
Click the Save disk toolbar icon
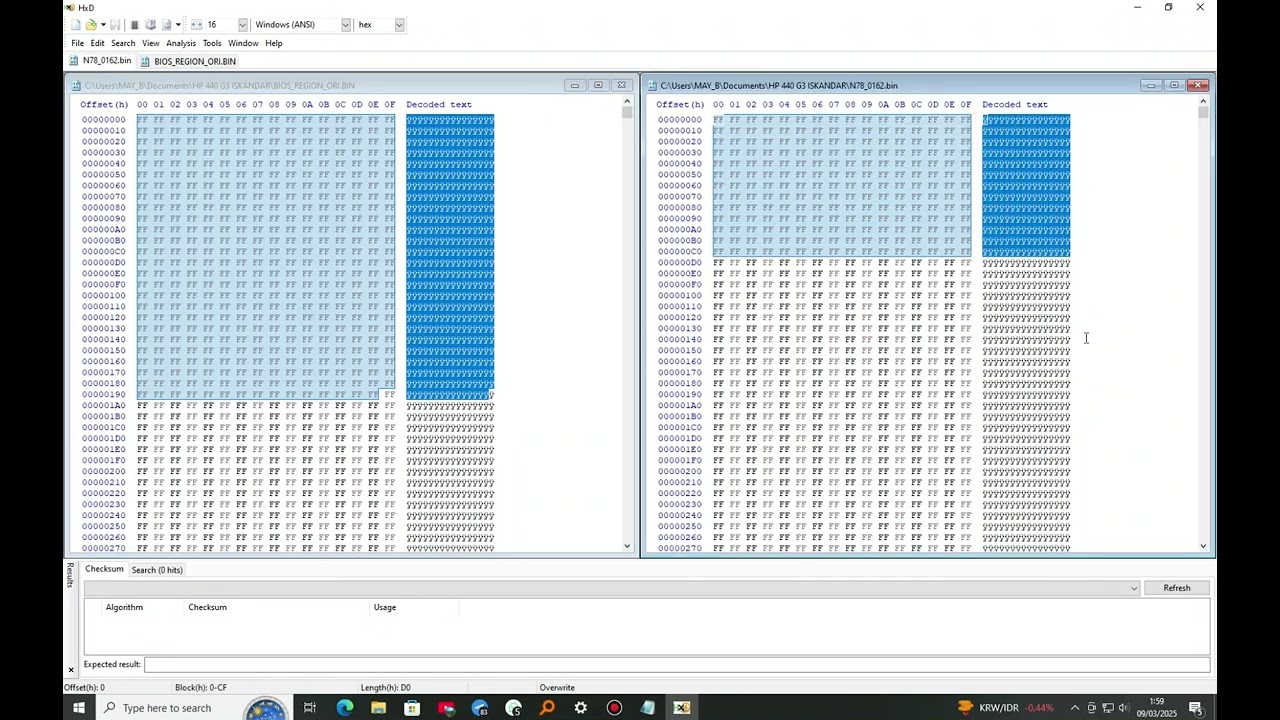click(115, 25)
